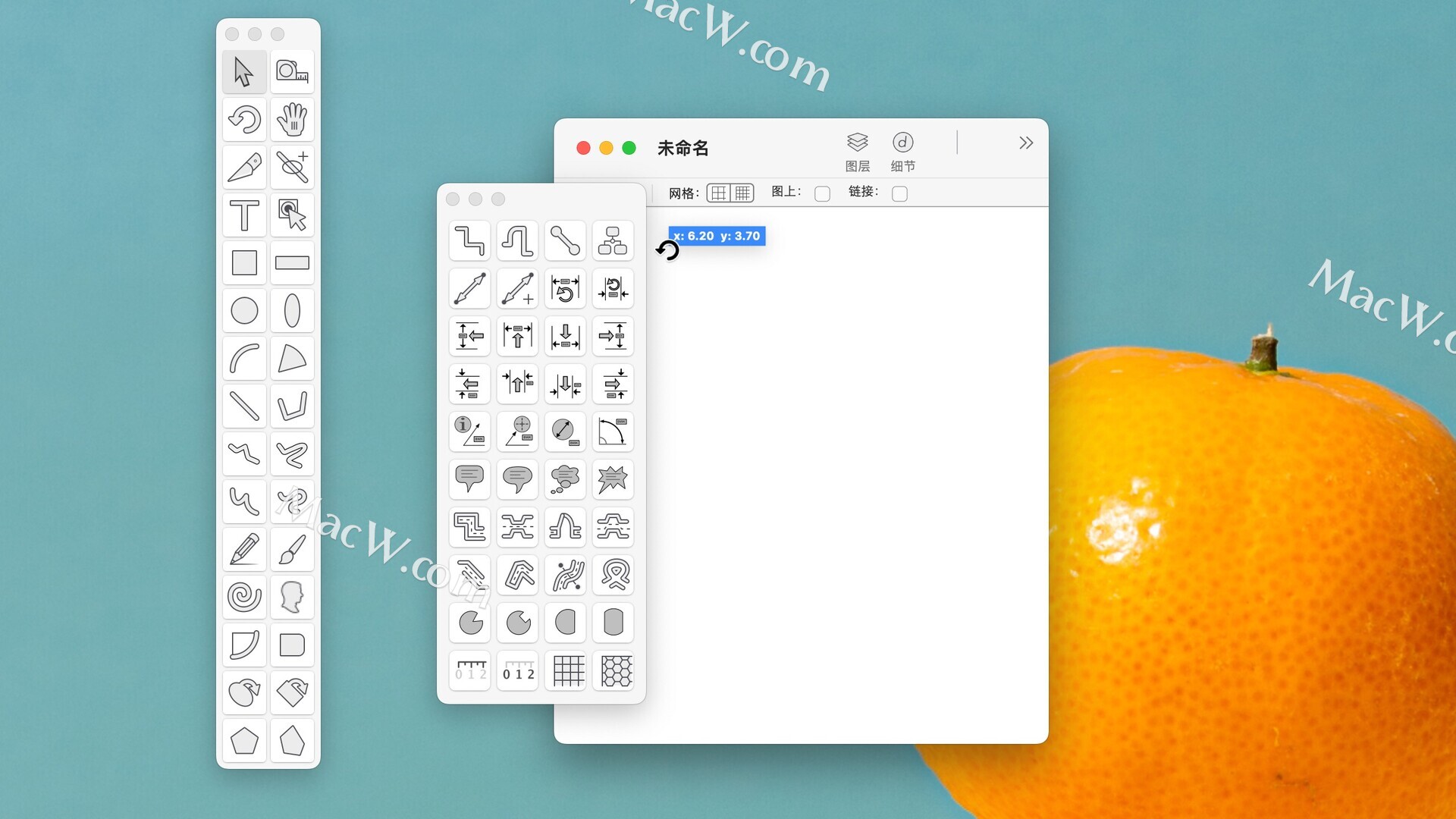Image resolution: width=1456 pixels, height=819 pixels.
Task: Select the head silhouette tool
Action: click(x=292, y=598)
